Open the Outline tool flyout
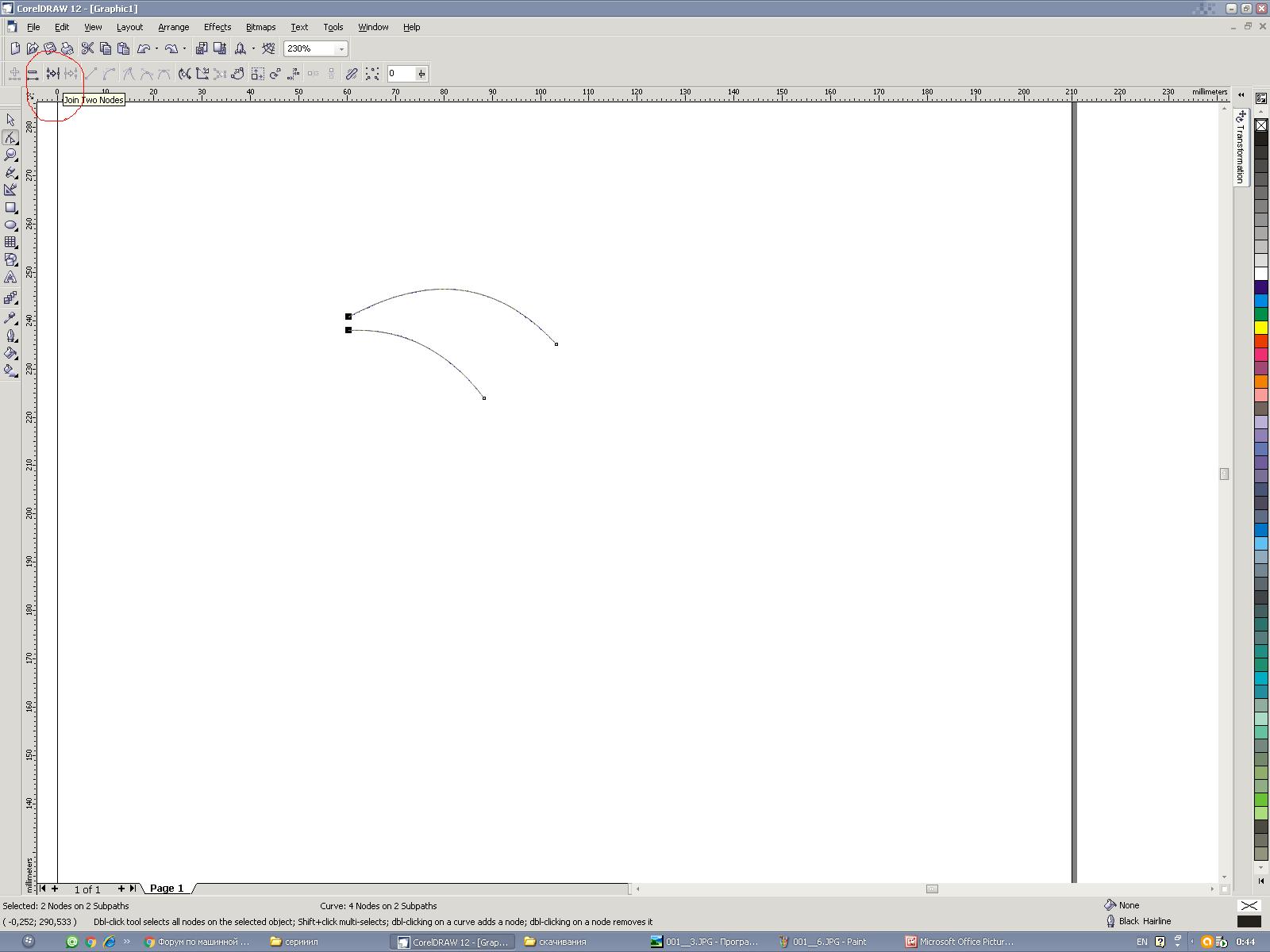Viewport: 1270px width, 952px height. click(11, 336)
